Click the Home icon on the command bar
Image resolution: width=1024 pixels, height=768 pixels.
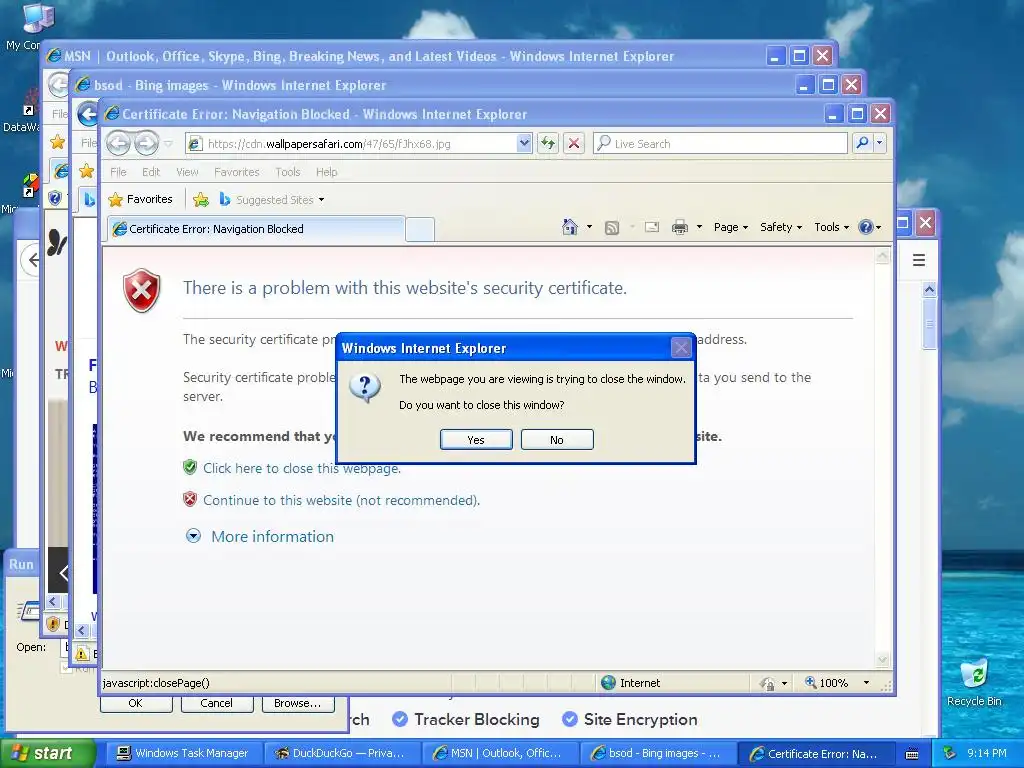569,227
